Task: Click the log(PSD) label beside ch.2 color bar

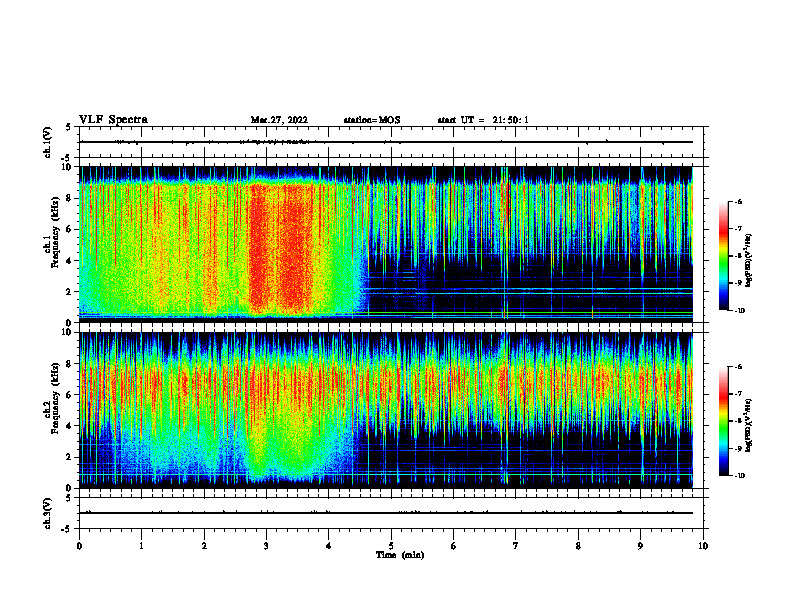Action: pos(748,425)
